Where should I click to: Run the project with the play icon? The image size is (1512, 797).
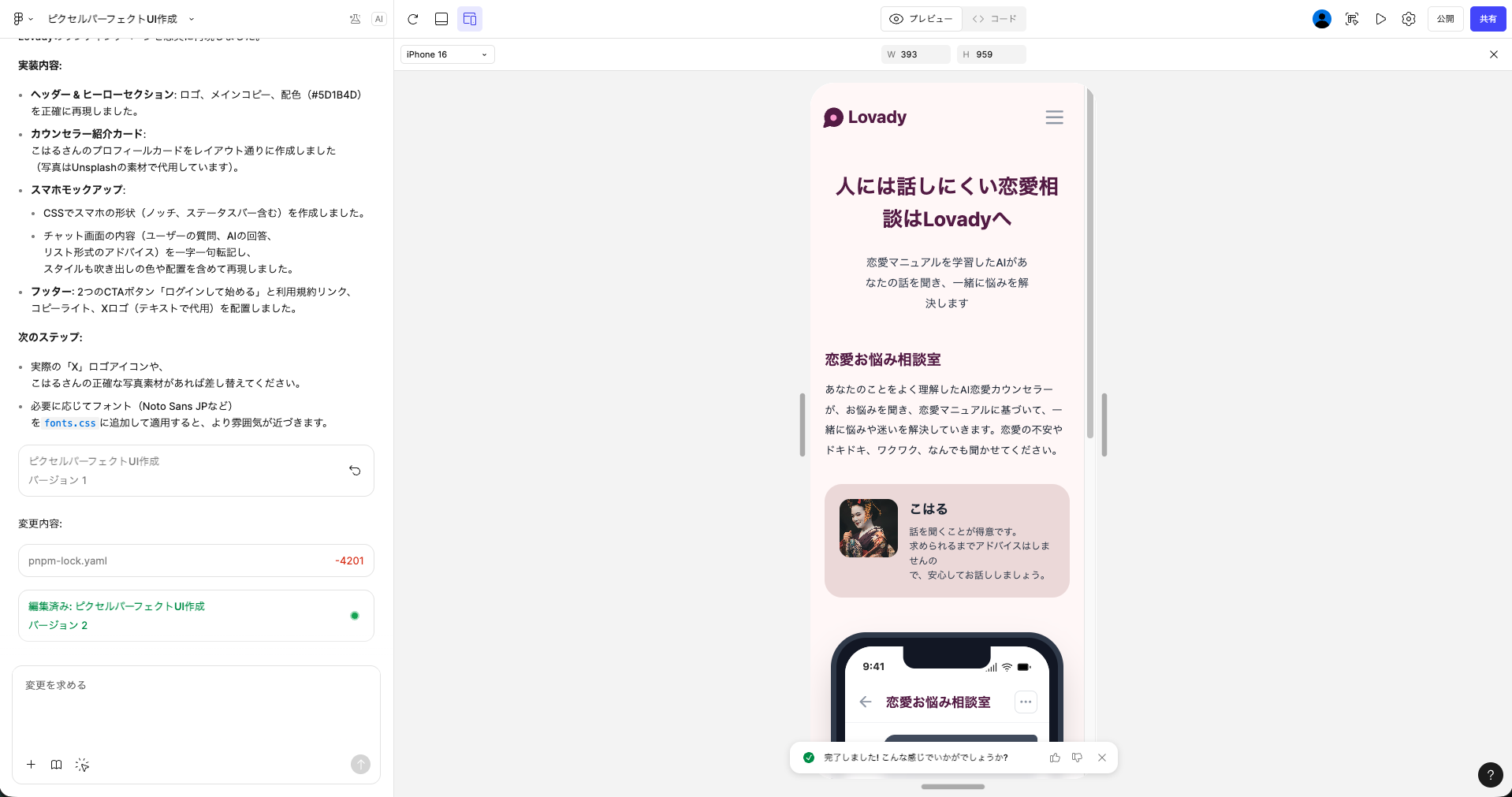tap(1380, 19)
